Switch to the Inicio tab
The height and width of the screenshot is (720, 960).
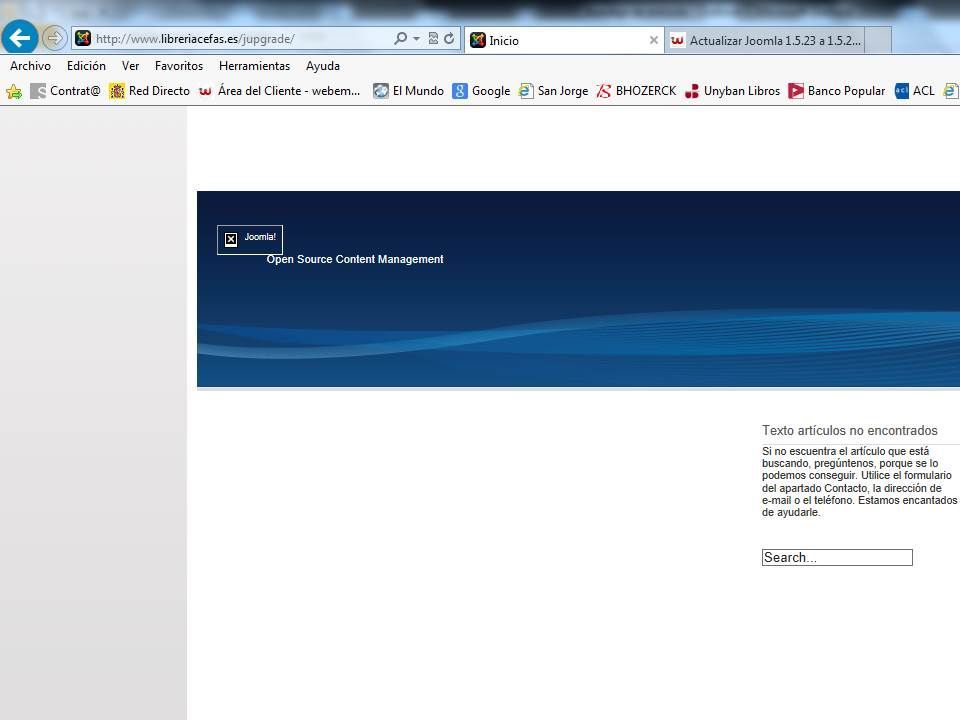click(x=564, y=40)
